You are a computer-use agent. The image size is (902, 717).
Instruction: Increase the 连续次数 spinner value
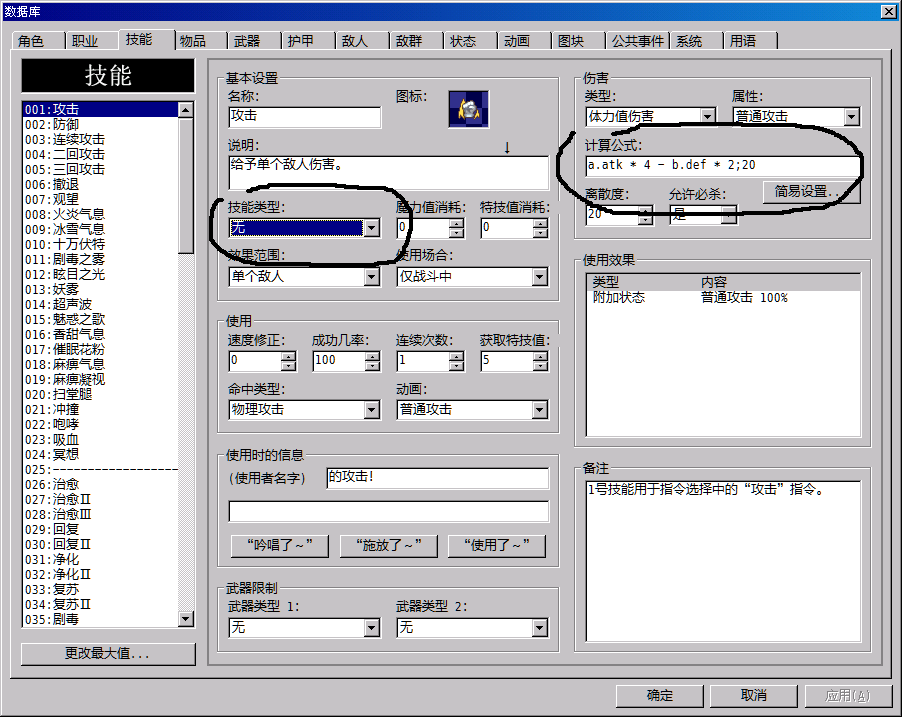(x=456, y=357)
